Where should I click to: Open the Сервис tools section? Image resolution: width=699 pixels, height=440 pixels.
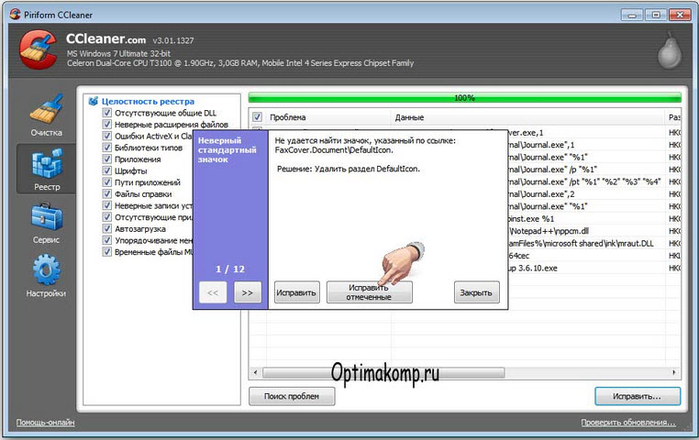46,223
